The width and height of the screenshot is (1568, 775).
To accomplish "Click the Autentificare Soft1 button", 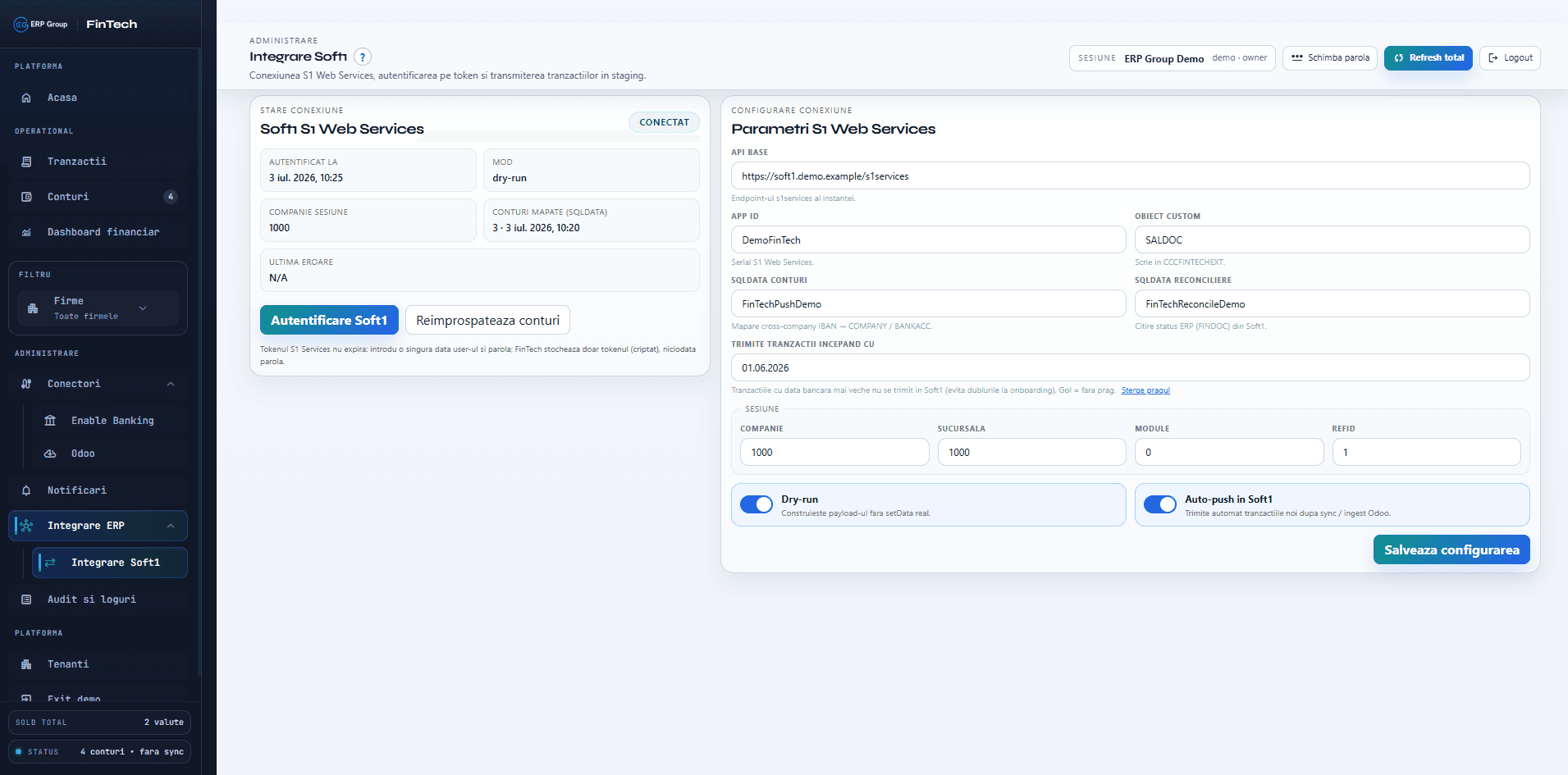I will point(329,320).
